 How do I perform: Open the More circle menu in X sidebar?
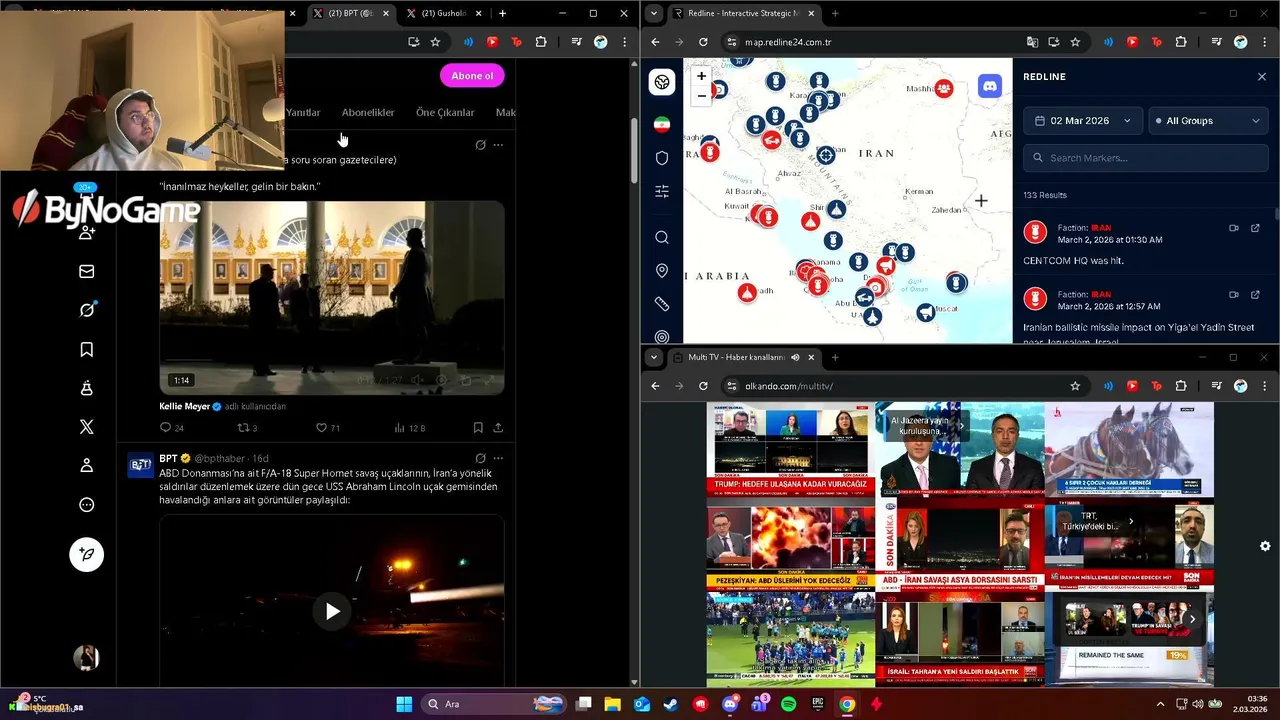pyautogui.click(x=87, y=505)
